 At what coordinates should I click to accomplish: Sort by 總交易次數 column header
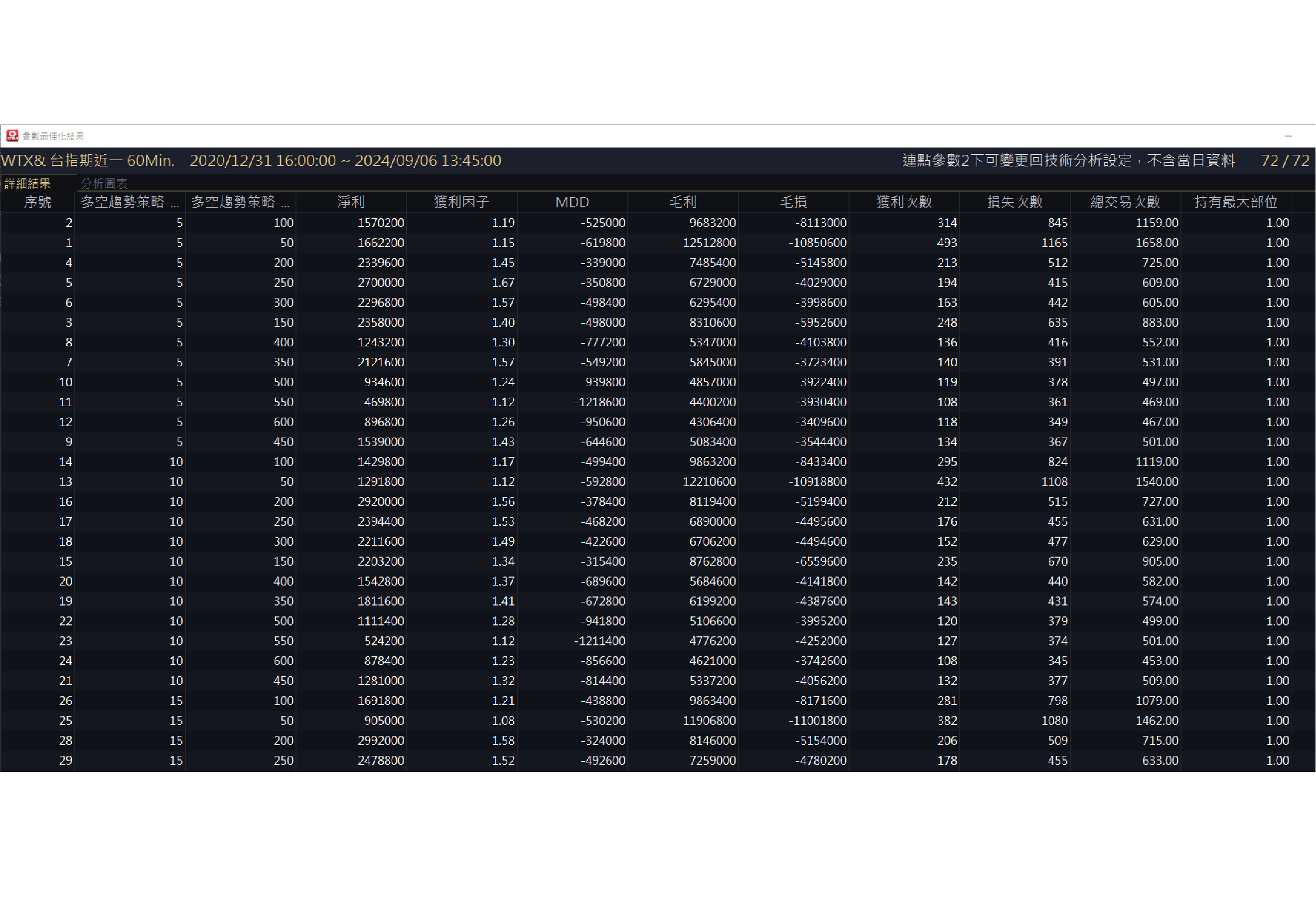[x=1125, y=202]
